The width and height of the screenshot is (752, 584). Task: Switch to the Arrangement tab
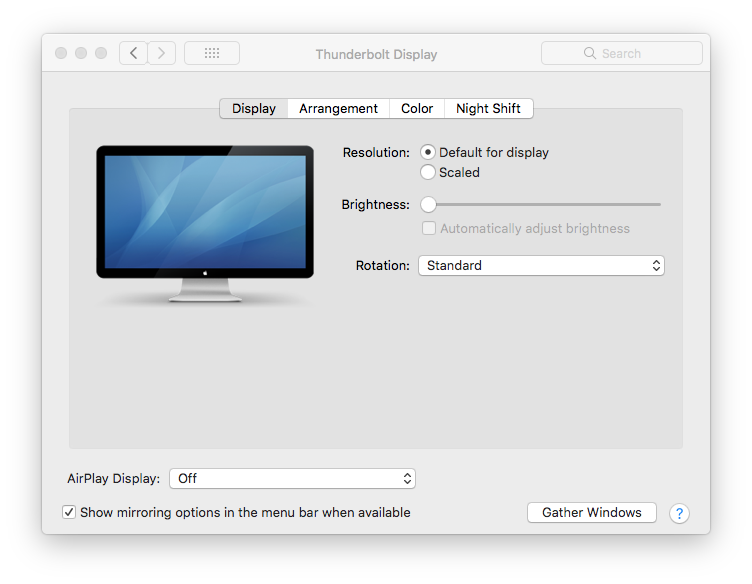click(339, 108)
